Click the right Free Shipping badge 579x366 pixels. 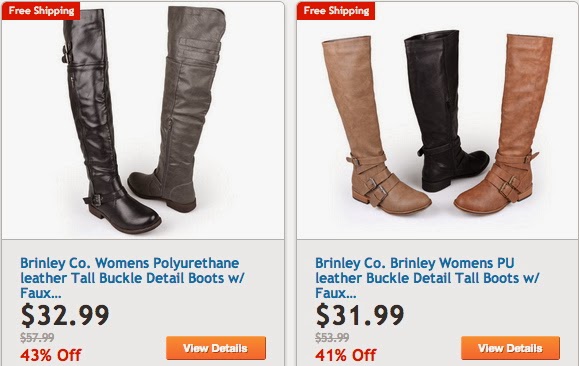[x=336, y=11]
